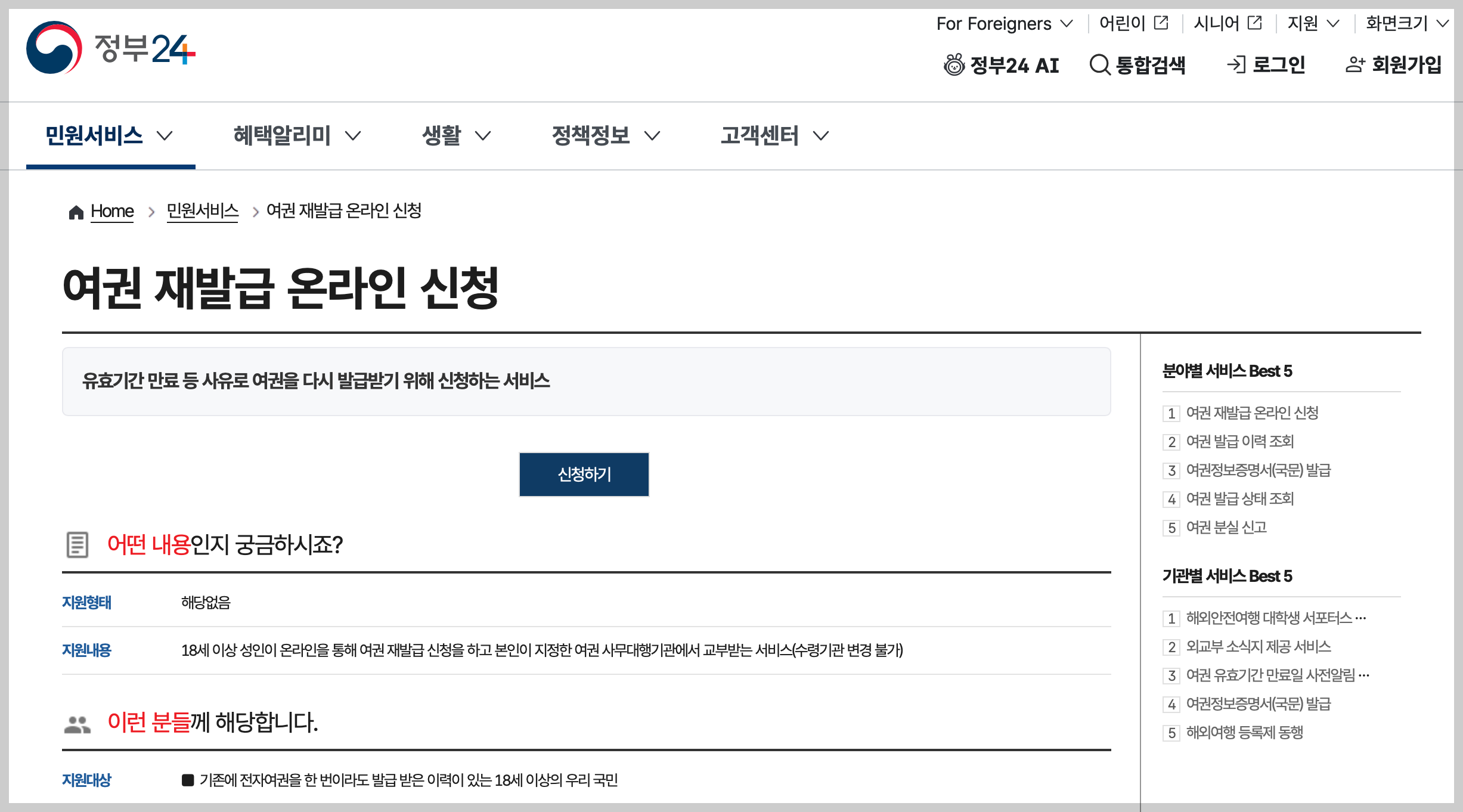Screen dimensions: 1463x812
Task: Expand the For Foreigners dropdown
Action: [1005, 23]
